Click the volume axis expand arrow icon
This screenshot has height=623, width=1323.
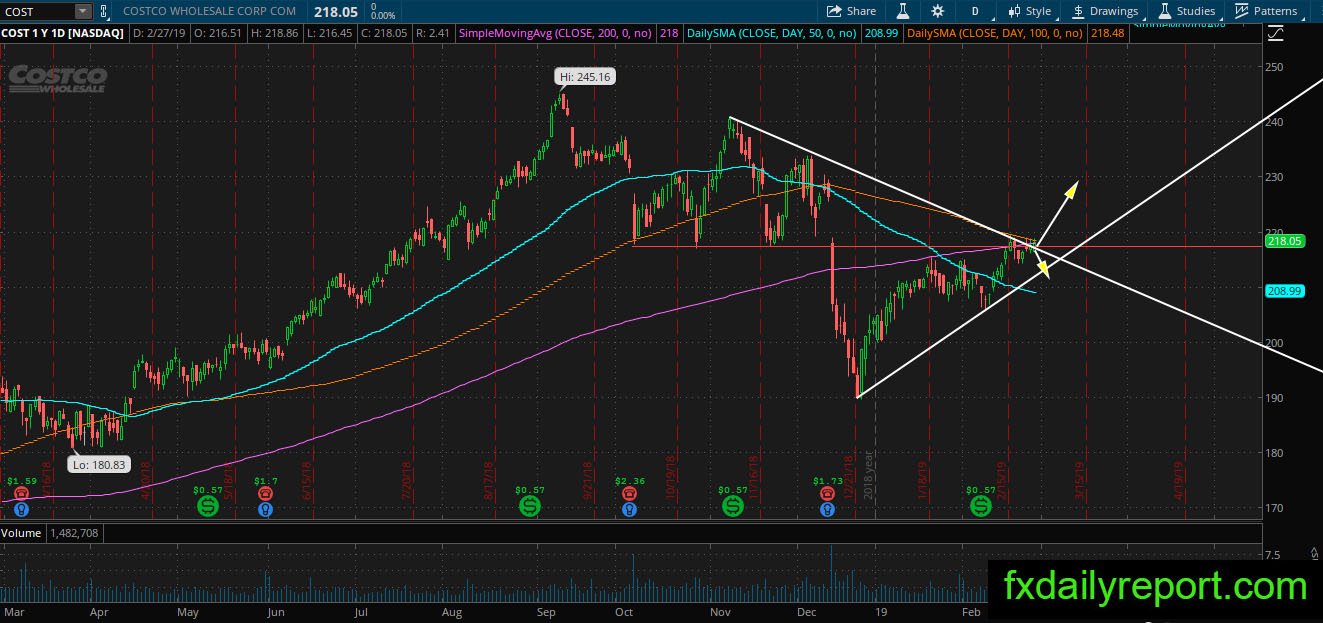(x=1313, y=552)
